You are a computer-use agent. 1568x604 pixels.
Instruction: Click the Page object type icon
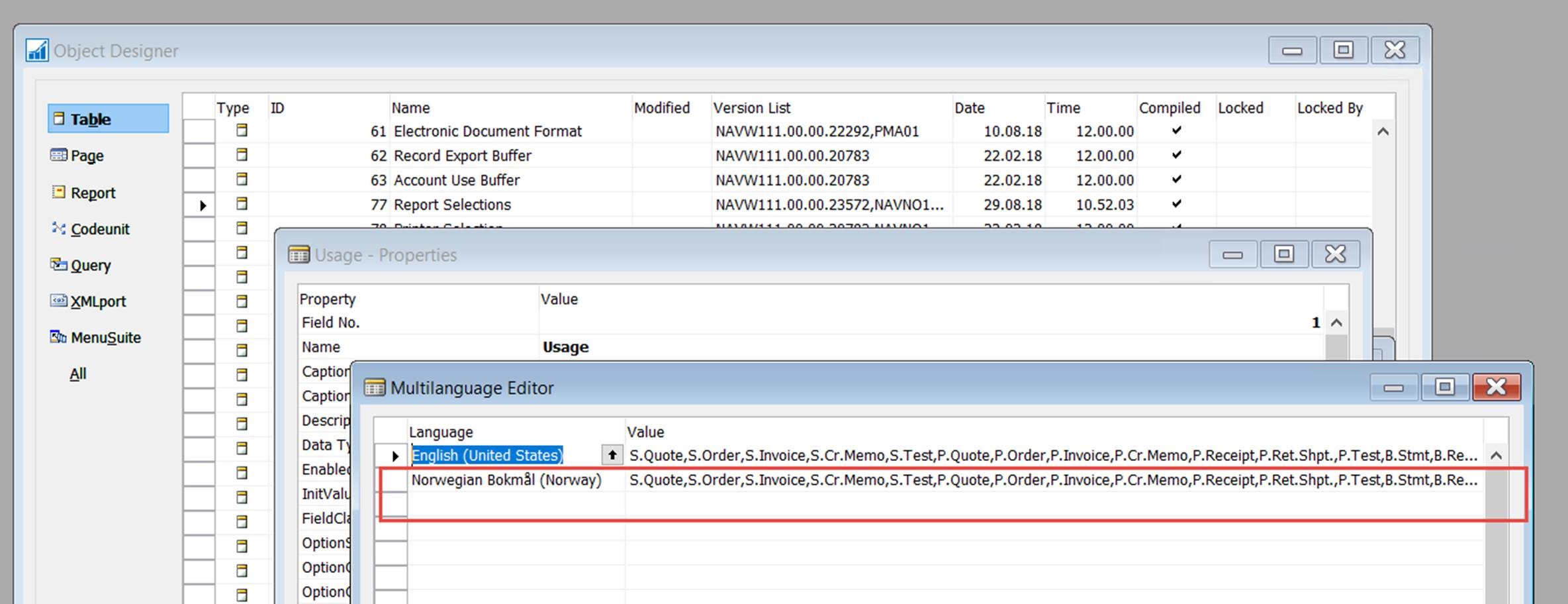(x=60, y=155)
